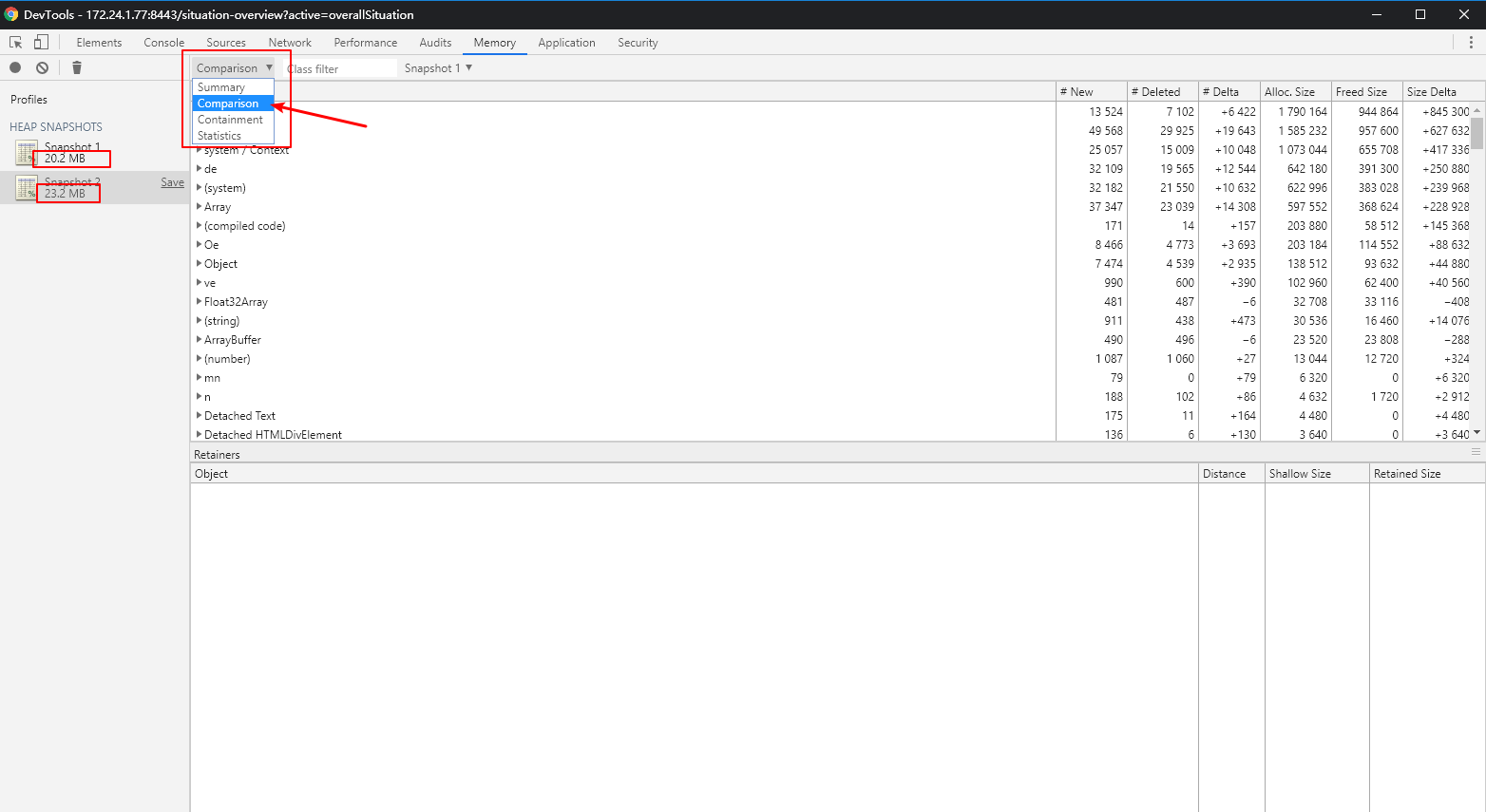Viewport: 1486px width, 812px height.
Task: Expand the Float32Array row
Action: (200, 302)
